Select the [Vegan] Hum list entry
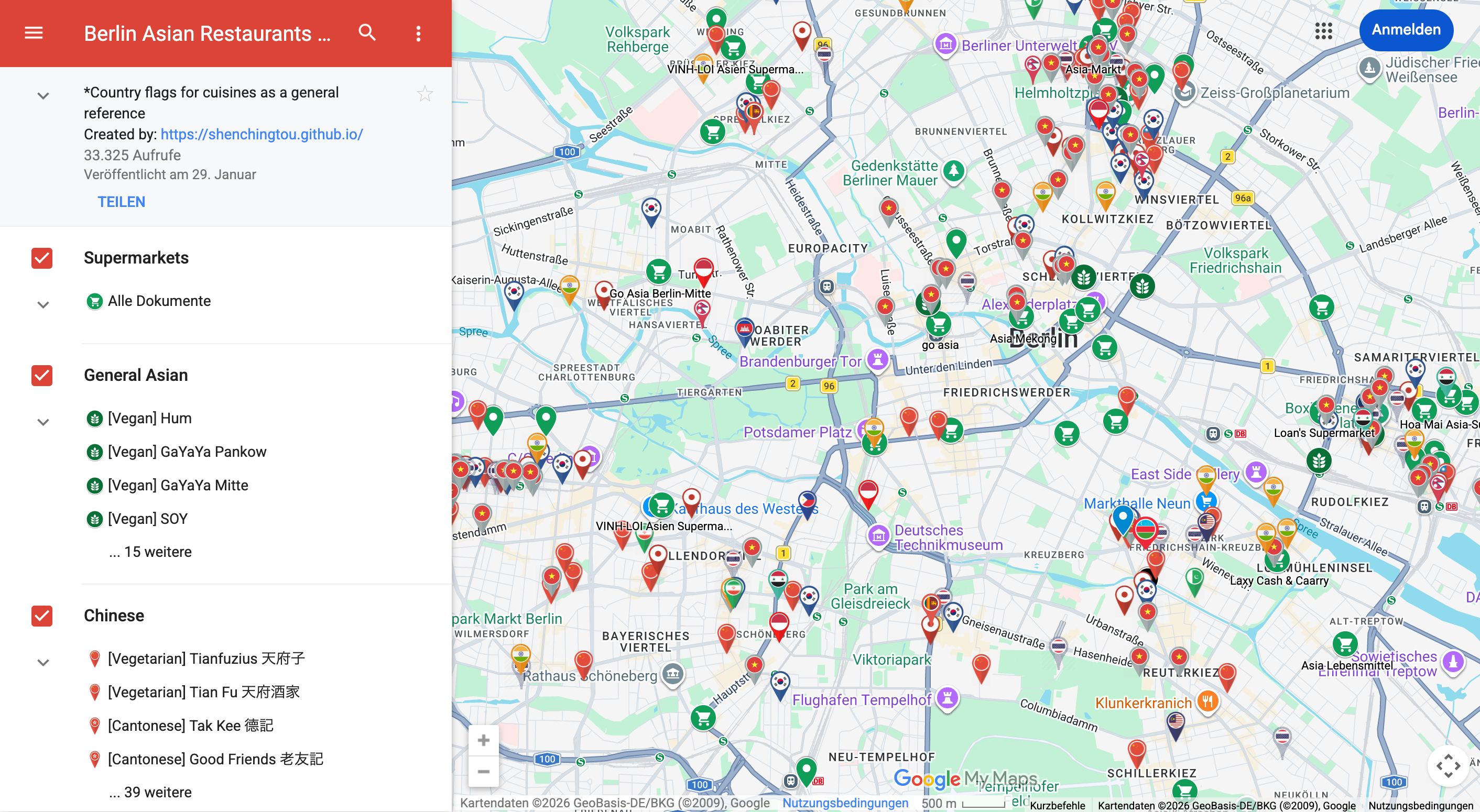The height and width of the screenshot is (812, 1480). (x=149, y=418)
